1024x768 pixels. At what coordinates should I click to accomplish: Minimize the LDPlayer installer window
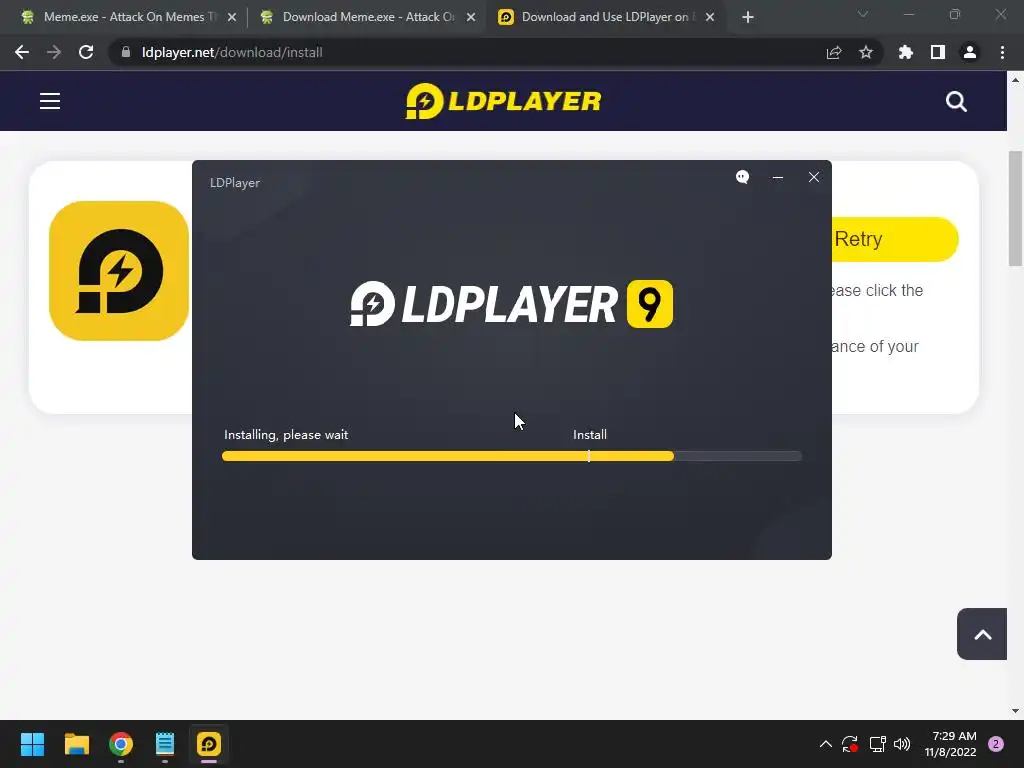coord(778,177)
